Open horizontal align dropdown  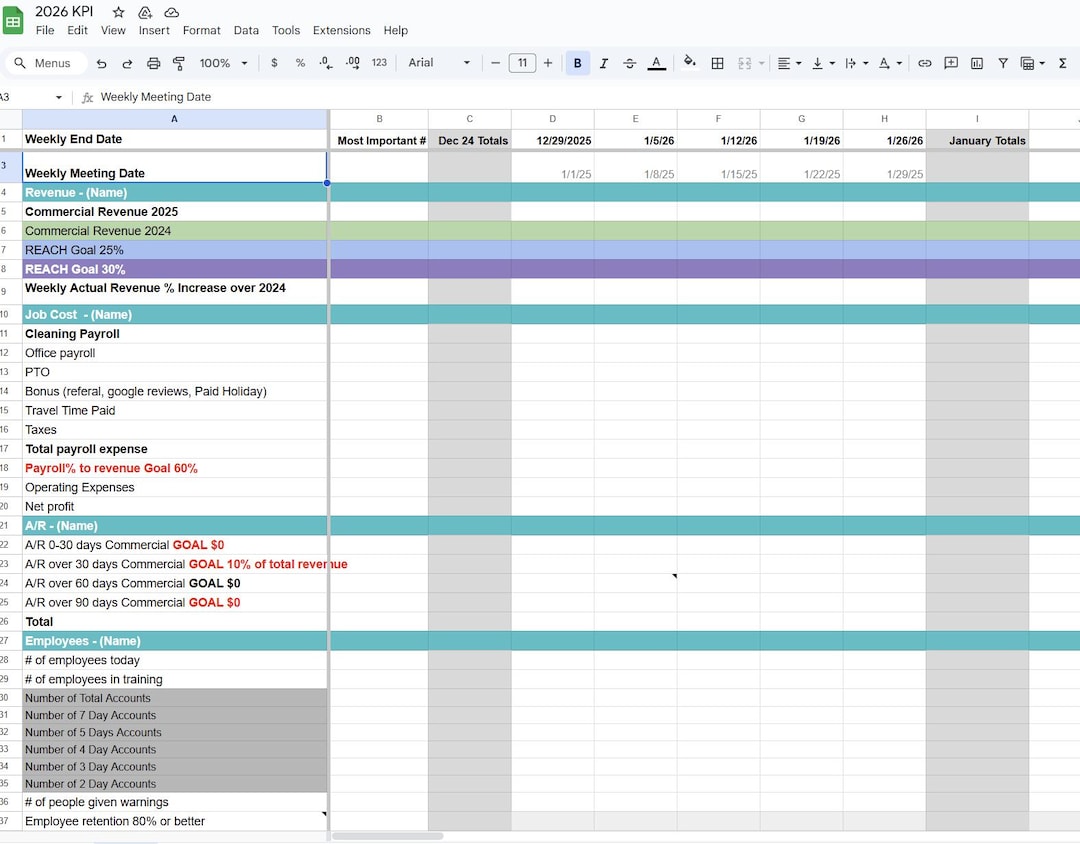[789, 63]
